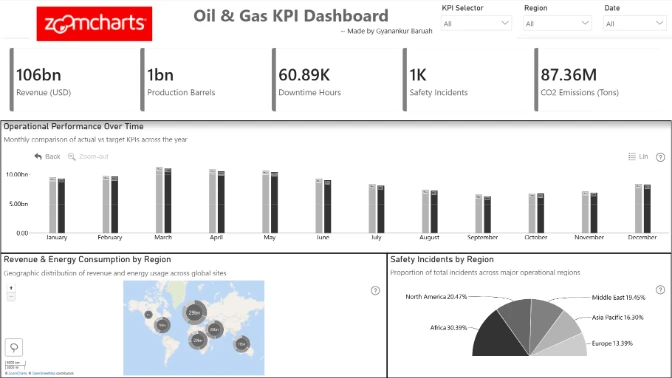Activate the lasso selection tool on the map
The image size is (672, 378).
point(14,347)
